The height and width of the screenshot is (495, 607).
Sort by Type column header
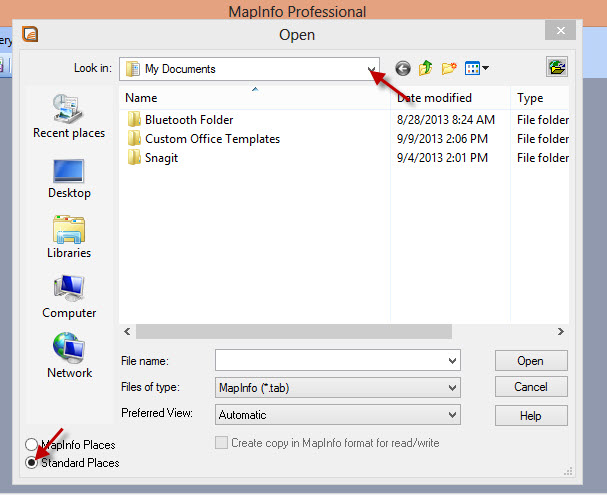[540, 98]
